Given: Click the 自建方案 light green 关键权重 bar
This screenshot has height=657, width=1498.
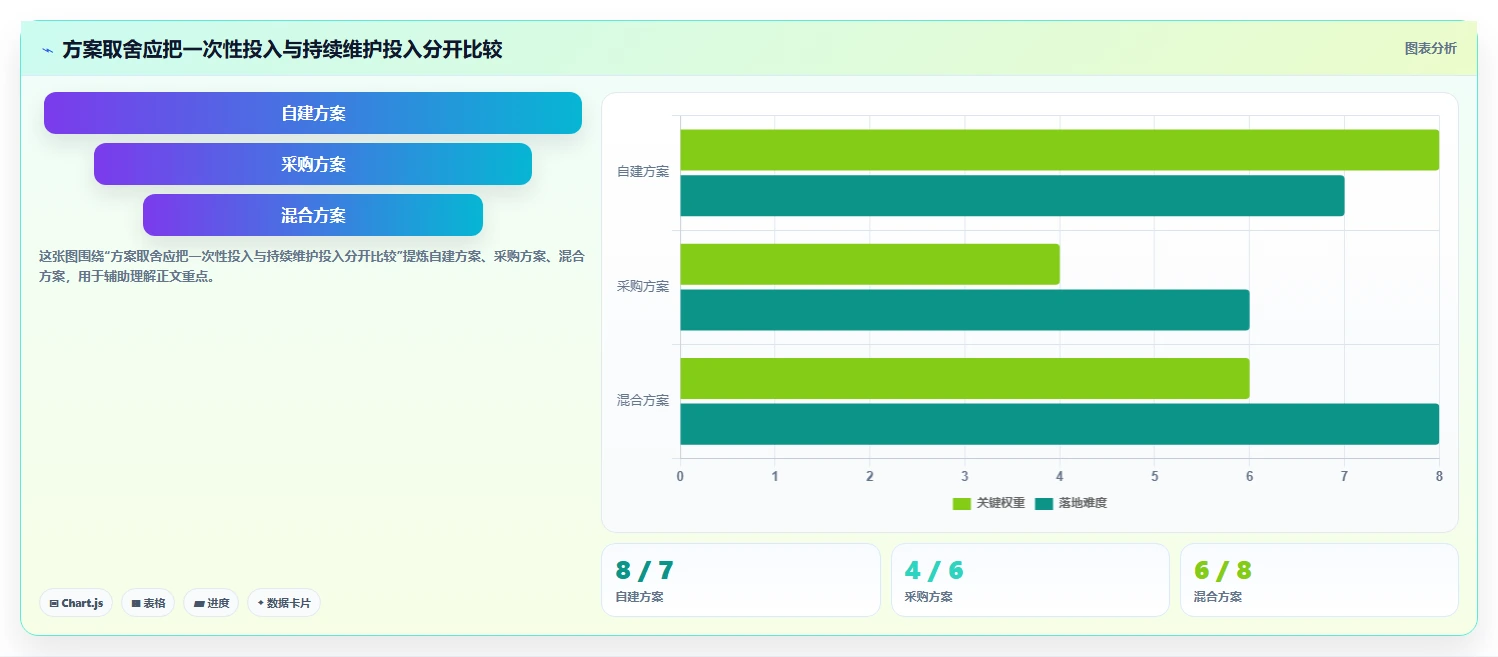Looking at the screenshot, I should (x=1059, y=150).
